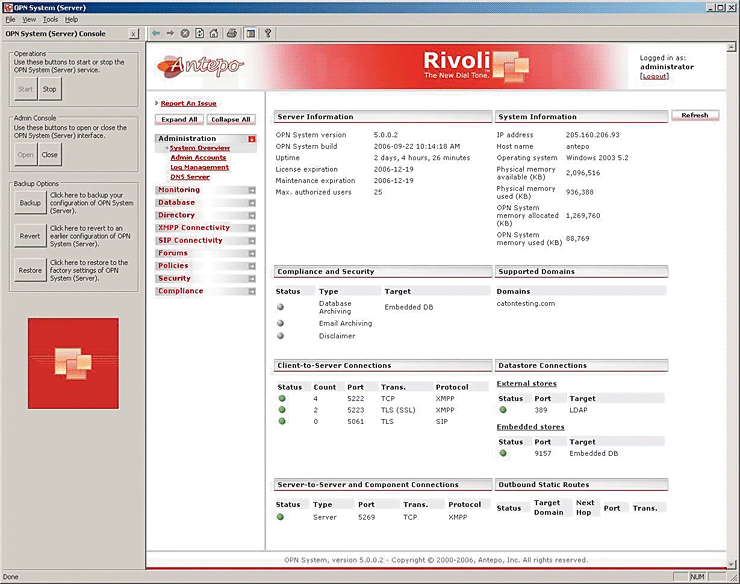This screenshot has width=740, height=584.
Task: Collapse the Administration section arrow
Action: coord(252,139)
